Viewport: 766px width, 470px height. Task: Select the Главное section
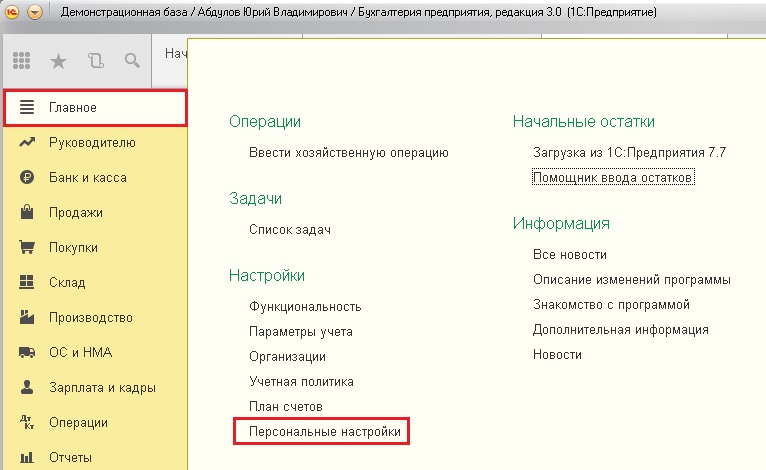coord(95,107)
